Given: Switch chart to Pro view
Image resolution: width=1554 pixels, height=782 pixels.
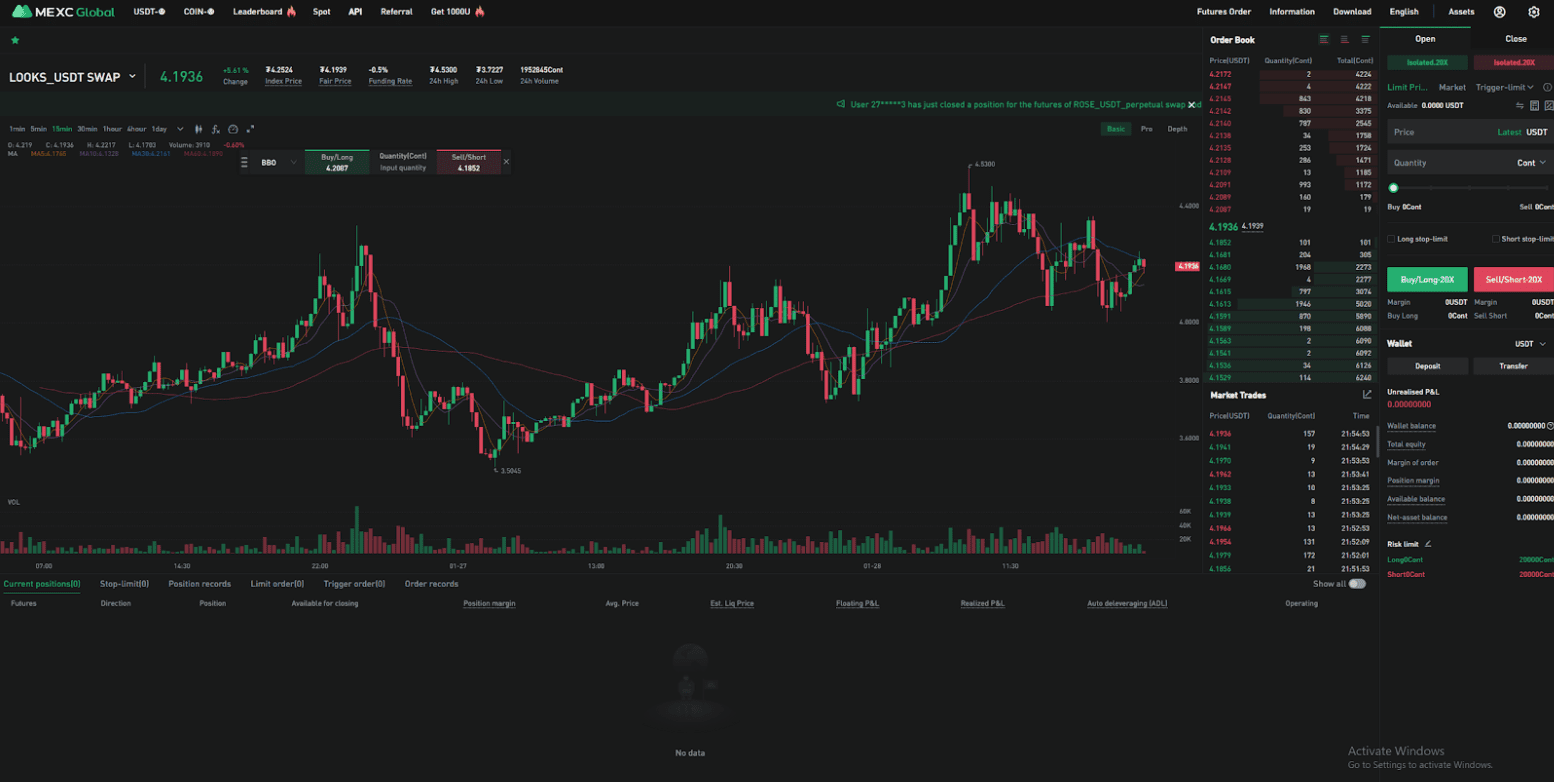Looking at the screenshot, I should [1147, 129].
